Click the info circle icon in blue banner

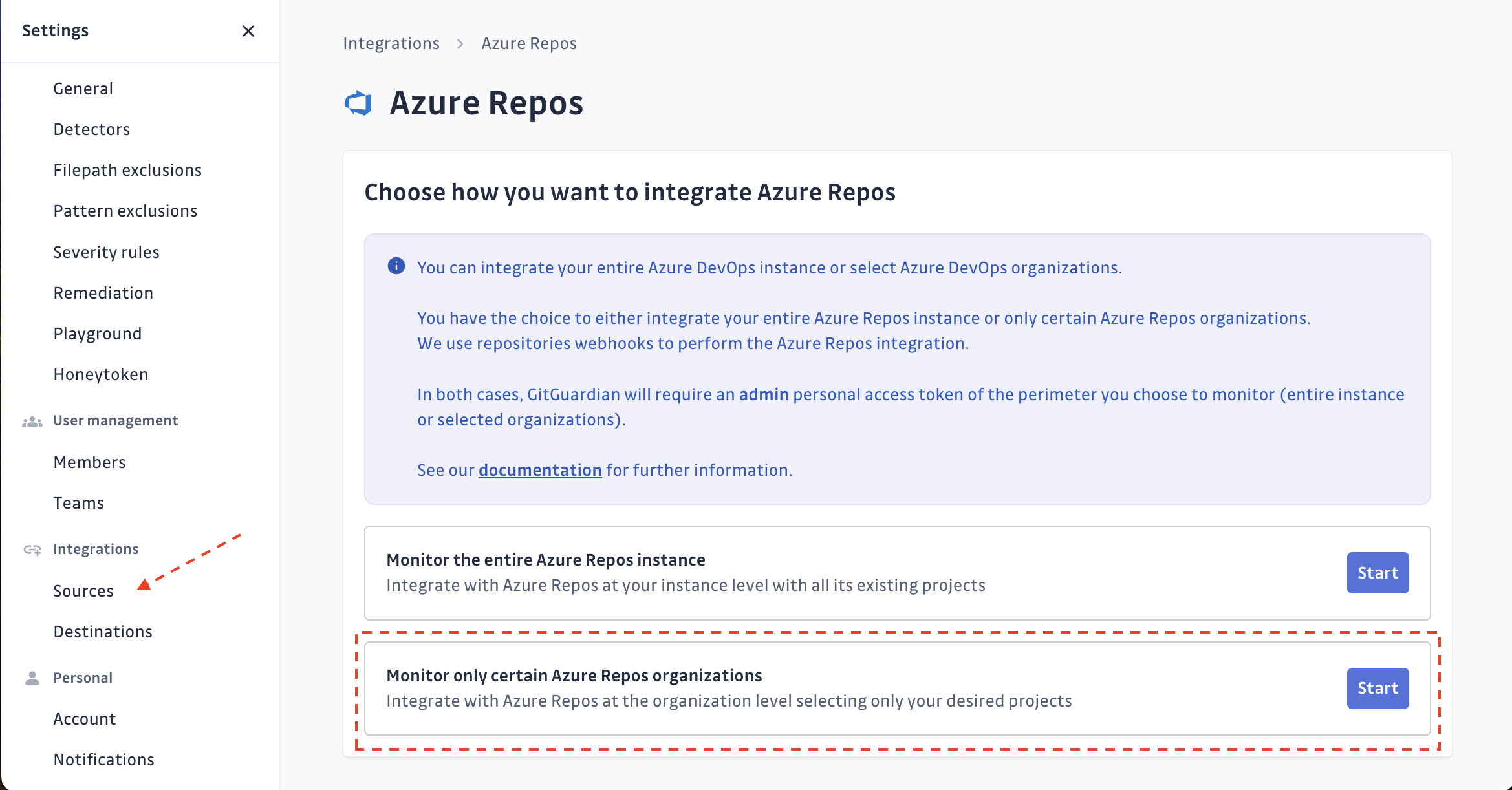click(396, 266)
